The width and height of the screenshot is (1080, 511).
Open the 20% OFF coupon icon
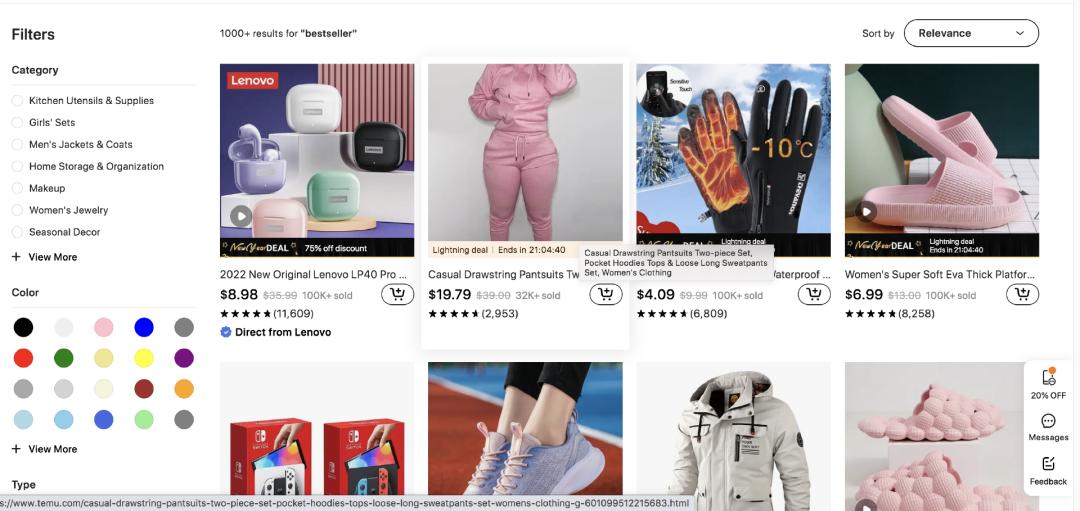[1048, 384]
